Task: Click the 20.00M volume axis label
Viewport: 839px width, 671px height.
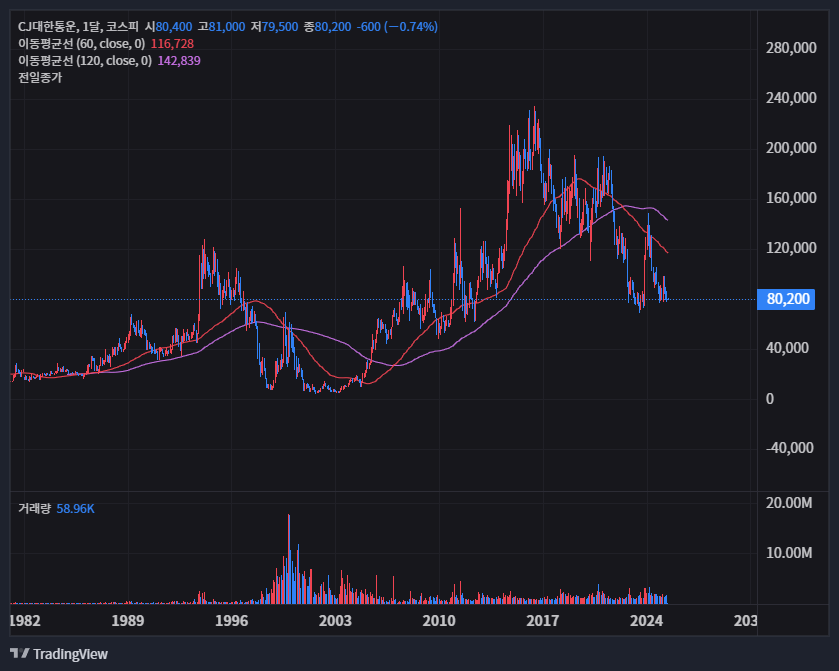Action: [x=789, y=503]
